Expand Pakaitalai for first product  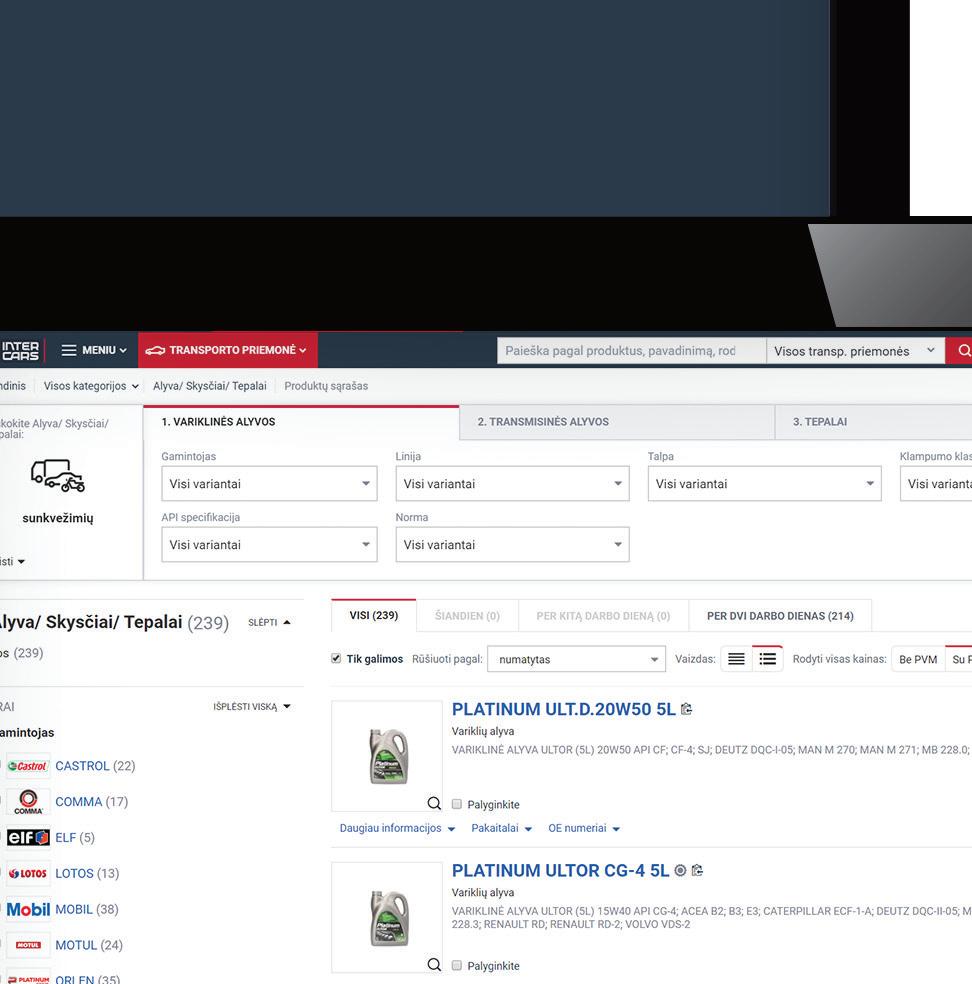coord(501,828)
